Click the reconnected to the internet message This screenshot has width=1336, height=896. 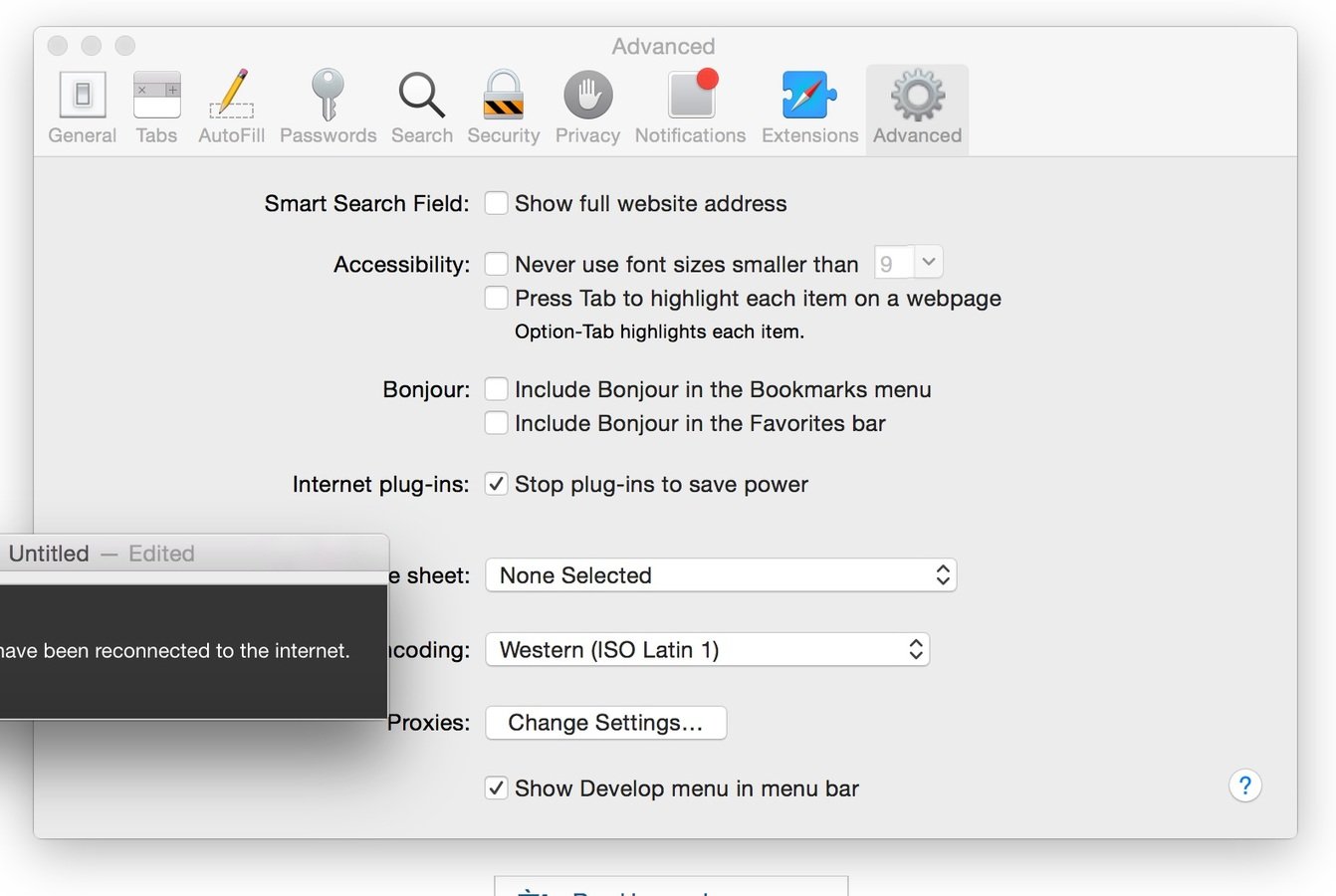[174, 651]
